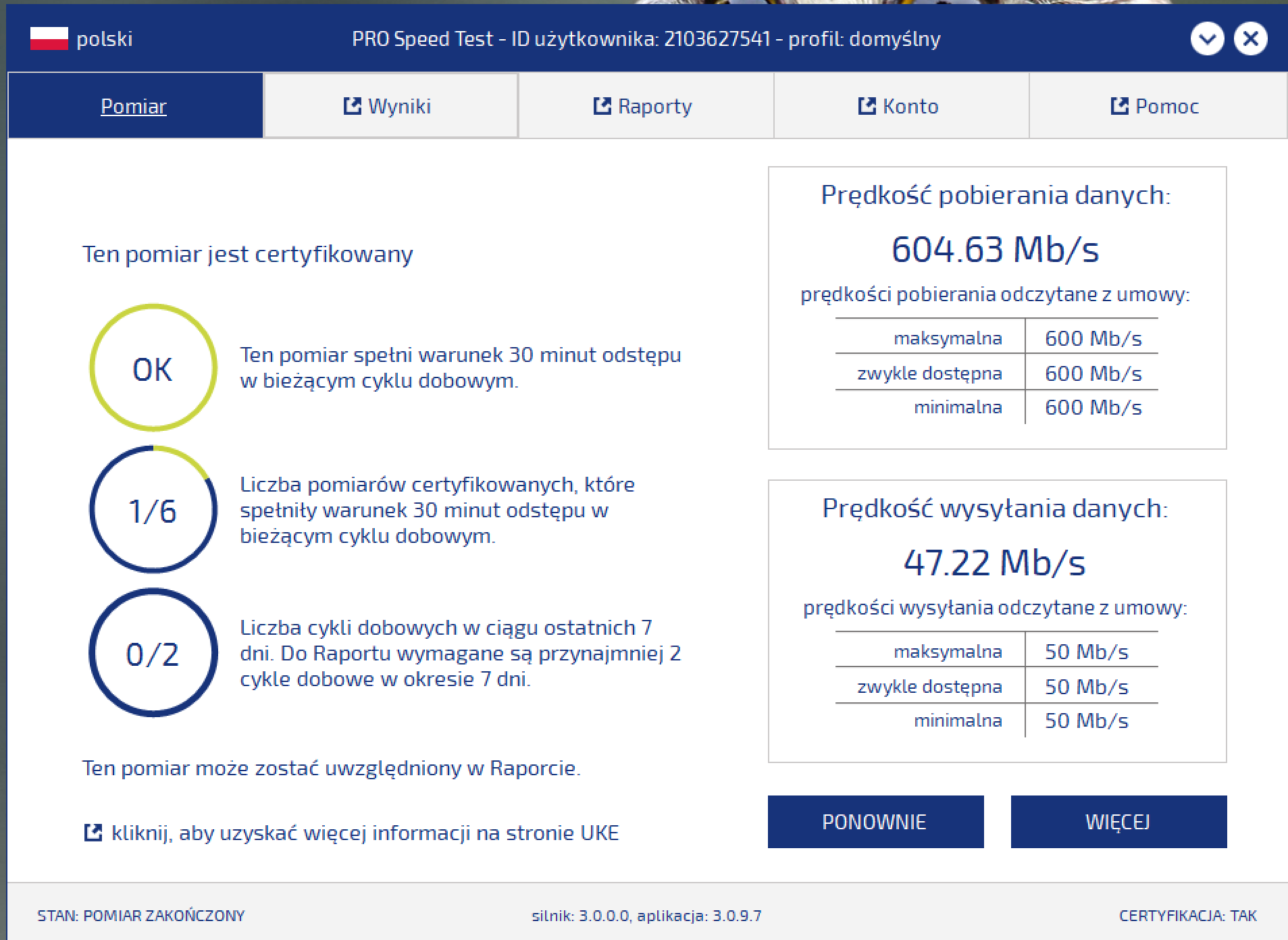Click upload maksymalna 50 Mb/s cell

click(x=1087, y=651)
